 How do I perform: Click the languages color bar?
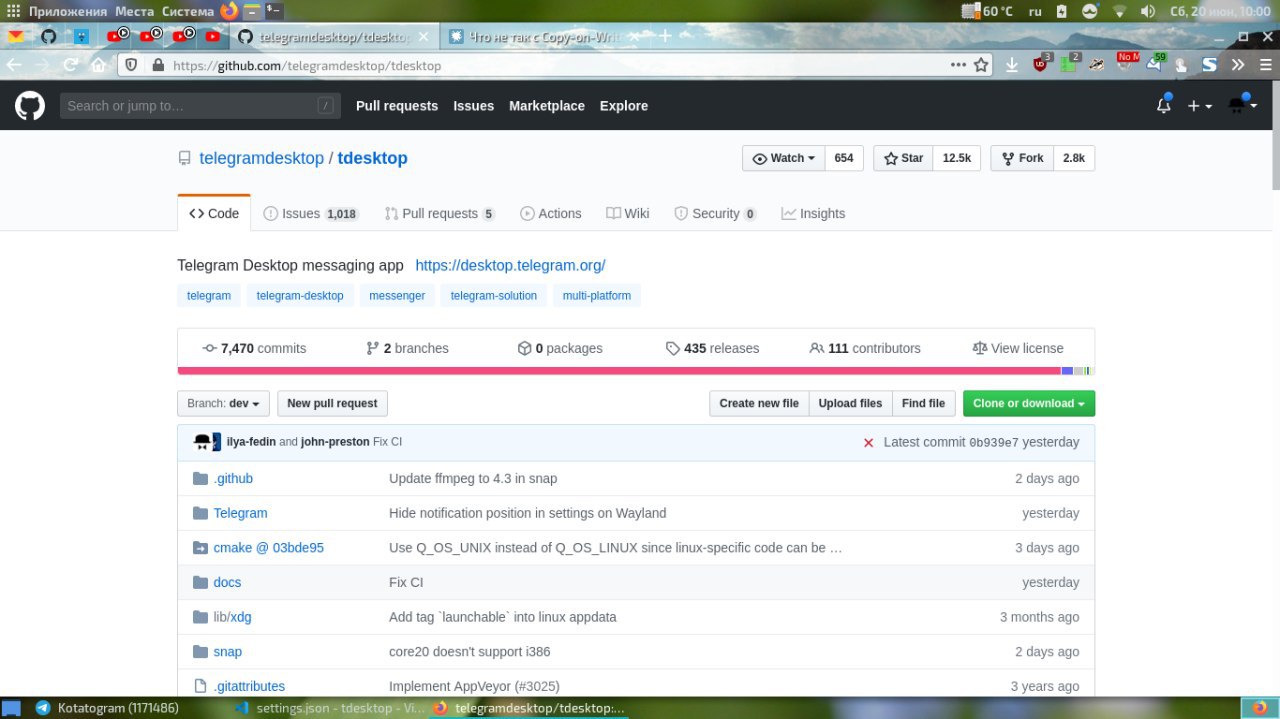[636, 371]
